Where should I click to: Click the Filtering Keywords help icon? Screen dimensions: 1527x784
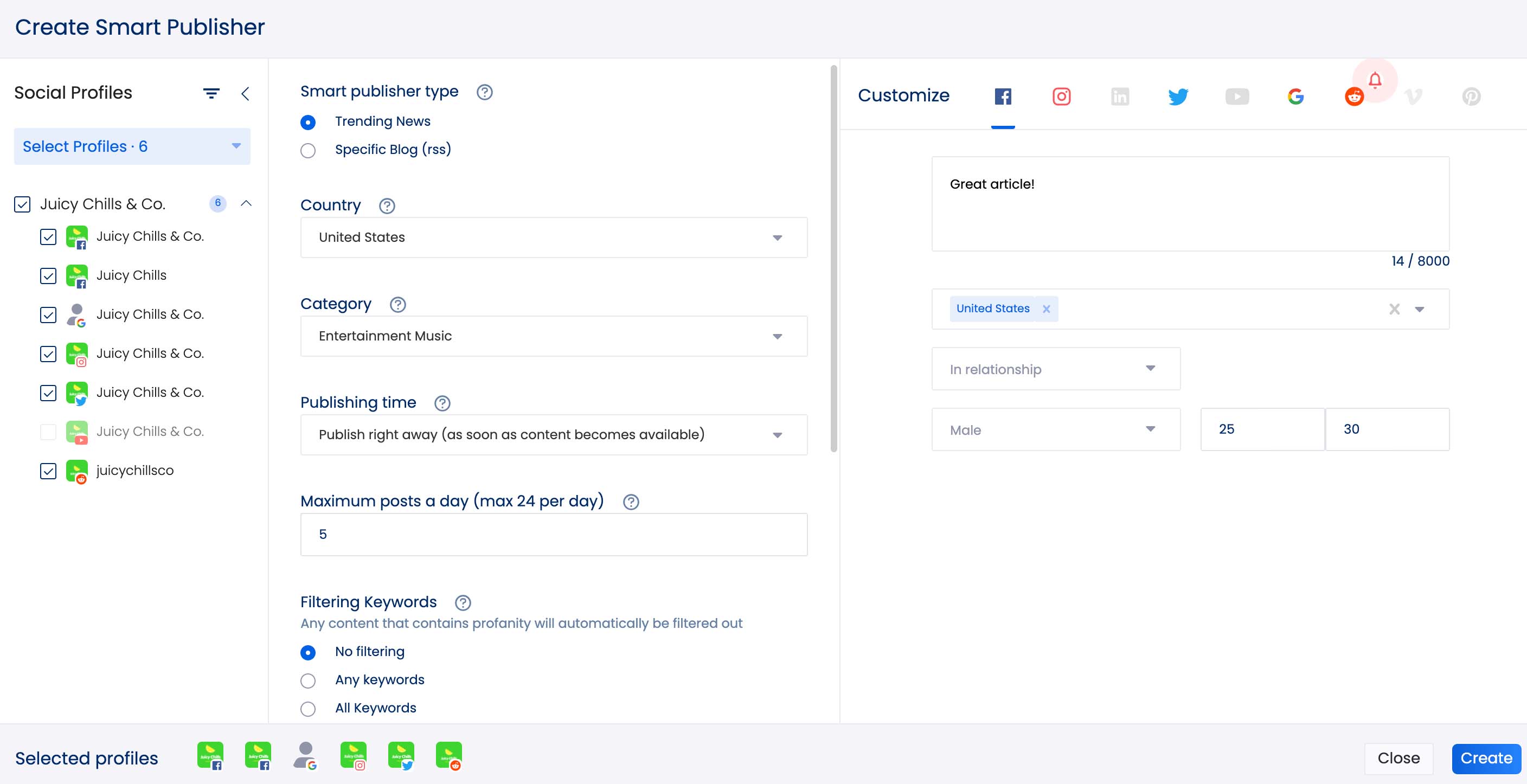[463, 603]
